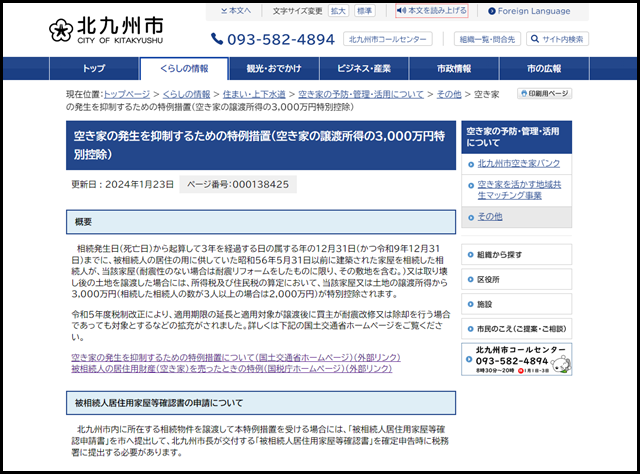
Task: Open the 国土交通省ホームページ external link
Action: 236,358
